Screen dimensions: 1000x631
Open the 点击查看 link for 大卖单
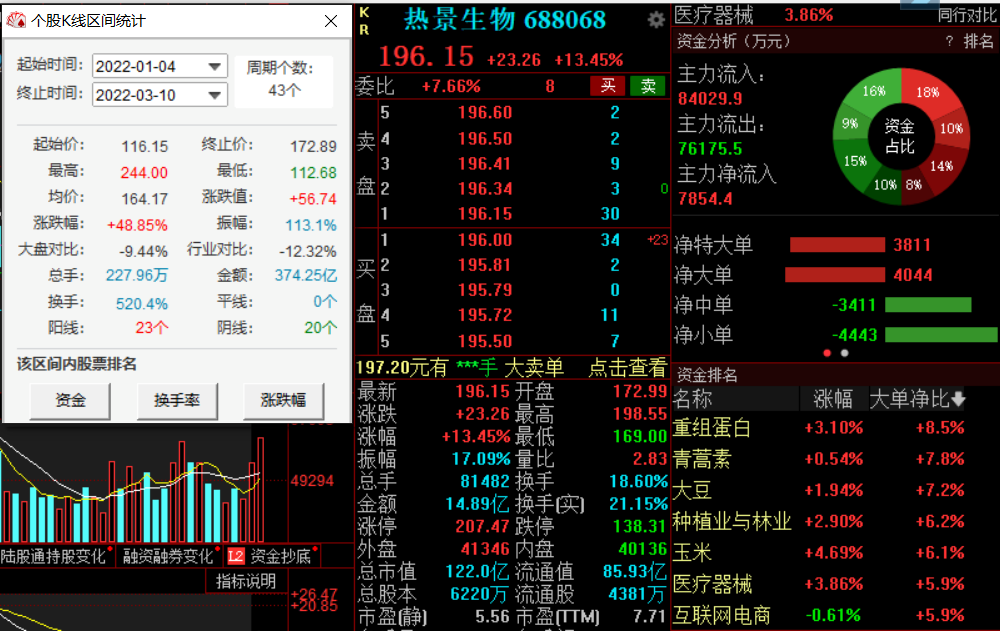click(x=628, y=367)
